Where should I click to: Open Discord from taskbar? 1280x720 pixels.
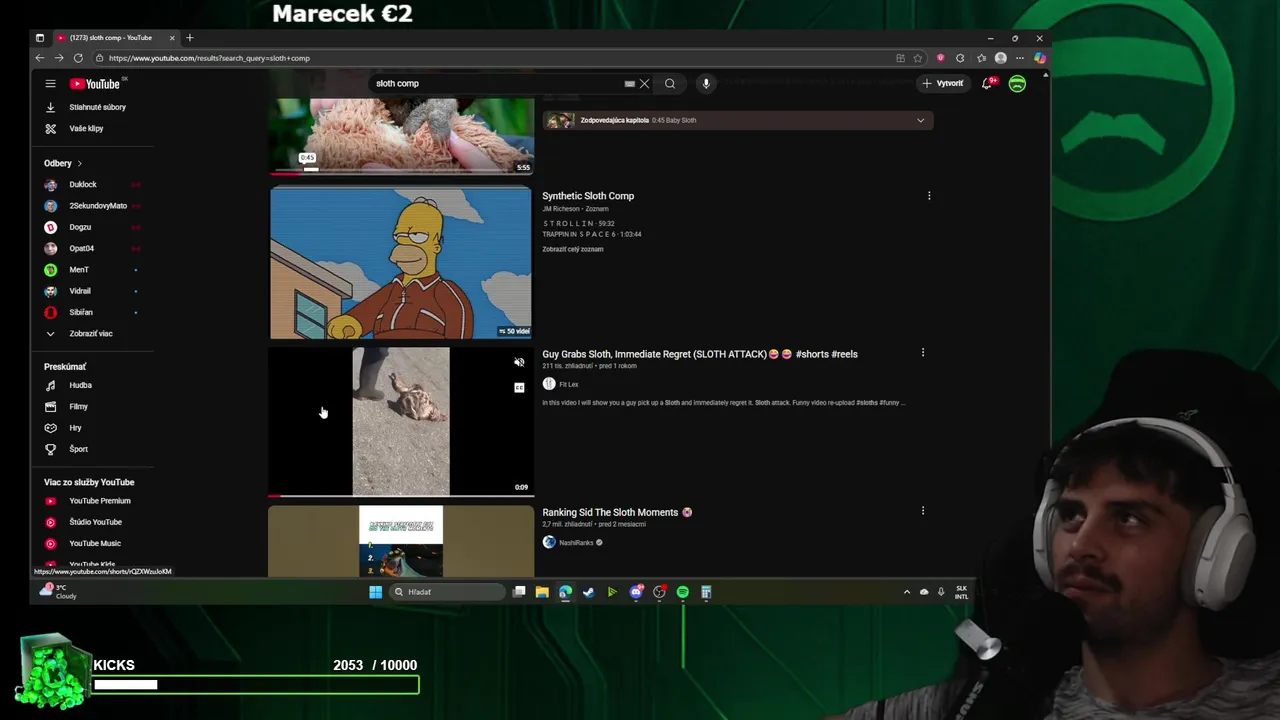click(x=636, y=592)
